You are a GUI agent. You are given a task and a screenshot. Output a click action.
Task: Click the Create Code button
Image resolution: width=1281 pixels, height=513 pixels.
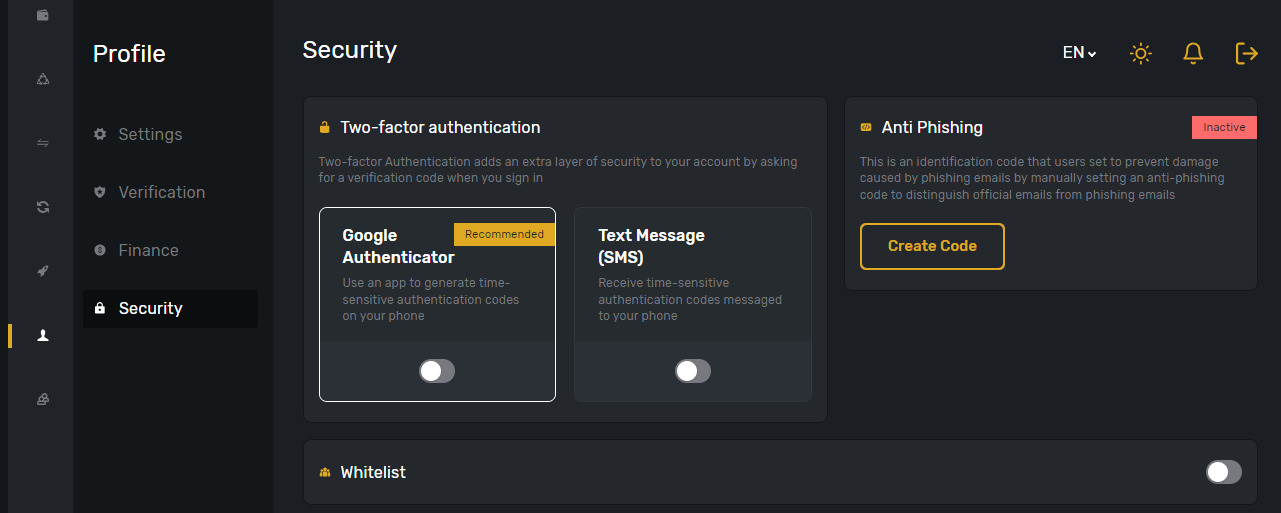tap(932, 246)
